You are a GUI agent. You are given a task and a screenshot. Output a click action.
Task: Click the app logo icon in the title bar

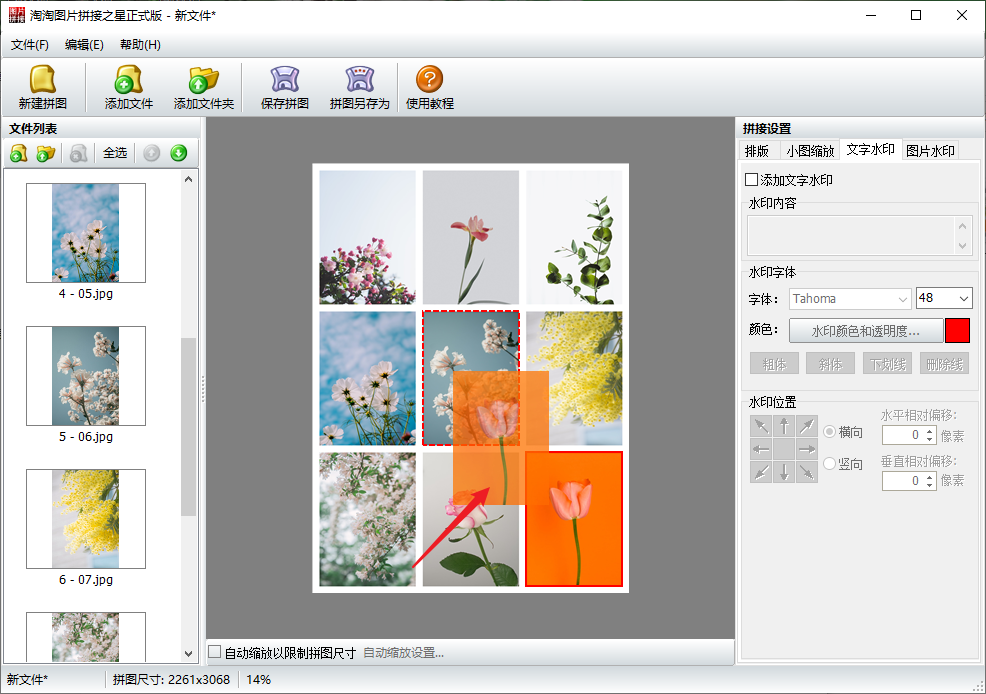coord(16,15)
